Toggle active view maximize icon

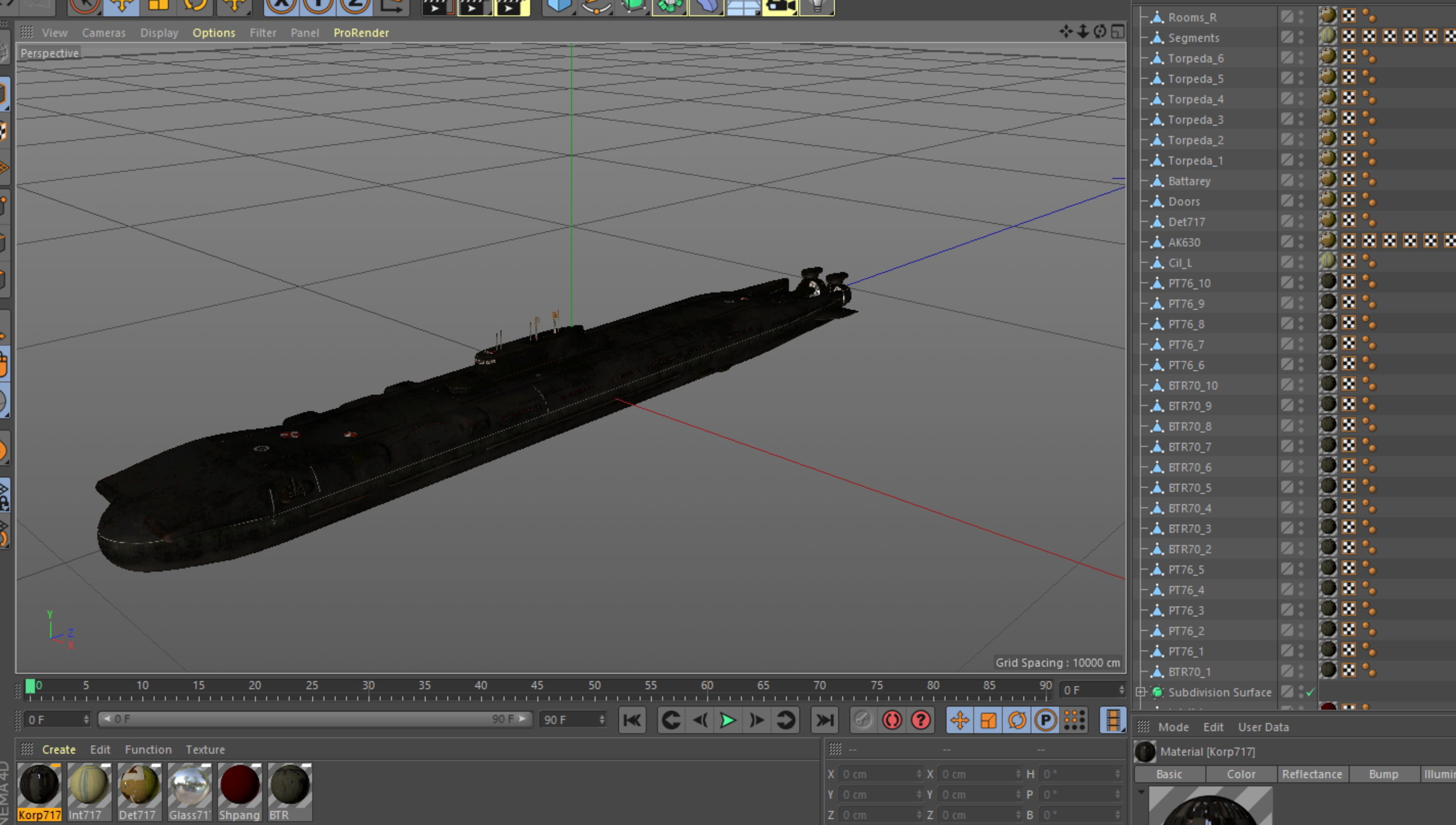(x=1118, y=32)
